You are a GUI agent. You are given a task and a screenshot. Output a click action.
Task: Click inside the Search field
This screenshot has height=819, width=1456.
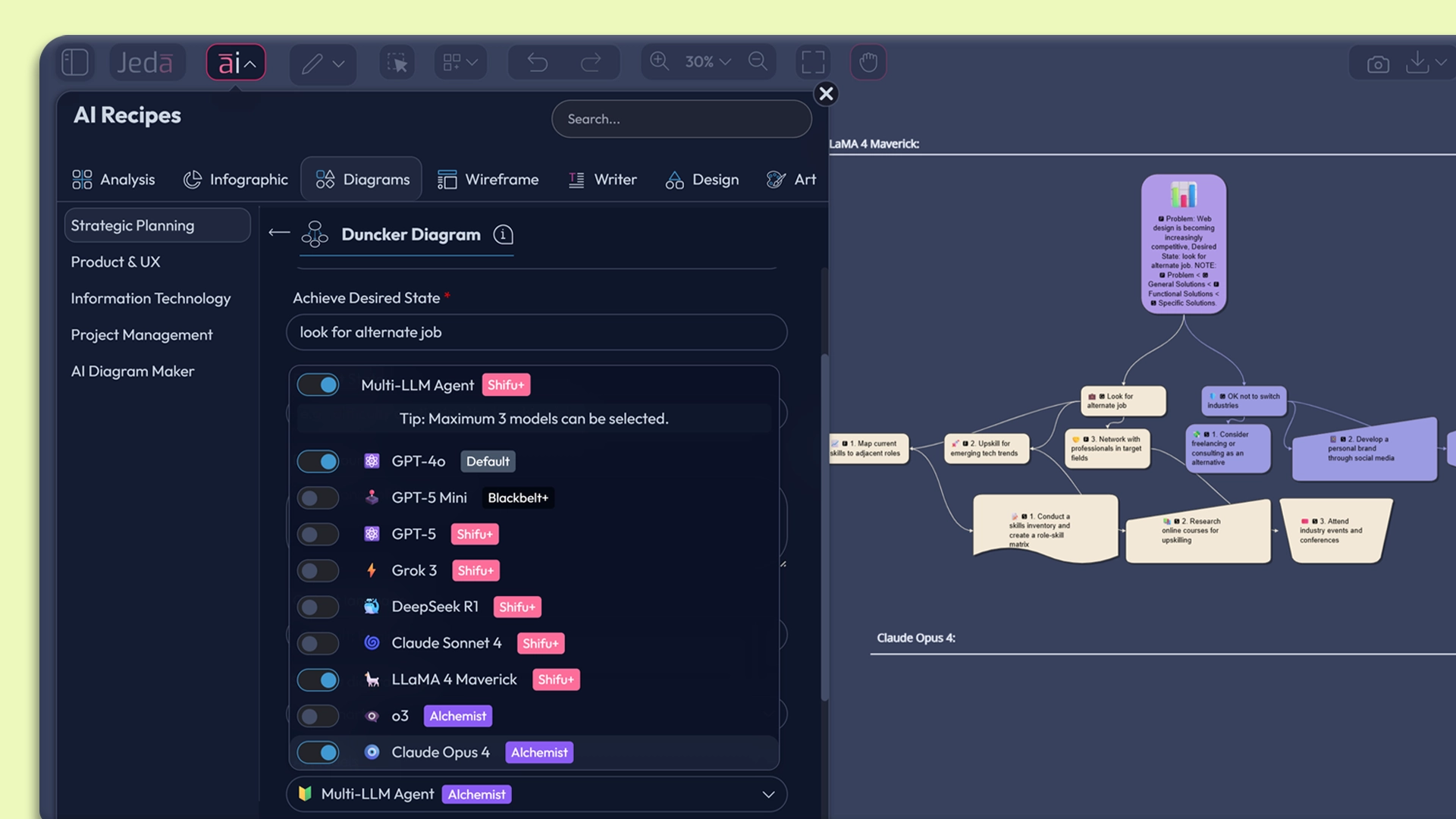coord(680,119)
